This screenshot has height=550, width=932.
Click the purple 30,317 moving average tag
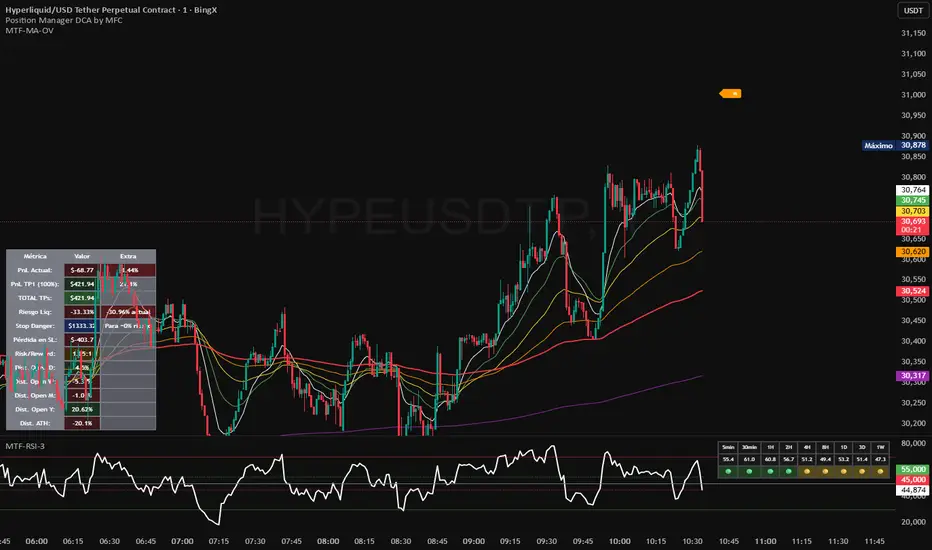(913, 376)
